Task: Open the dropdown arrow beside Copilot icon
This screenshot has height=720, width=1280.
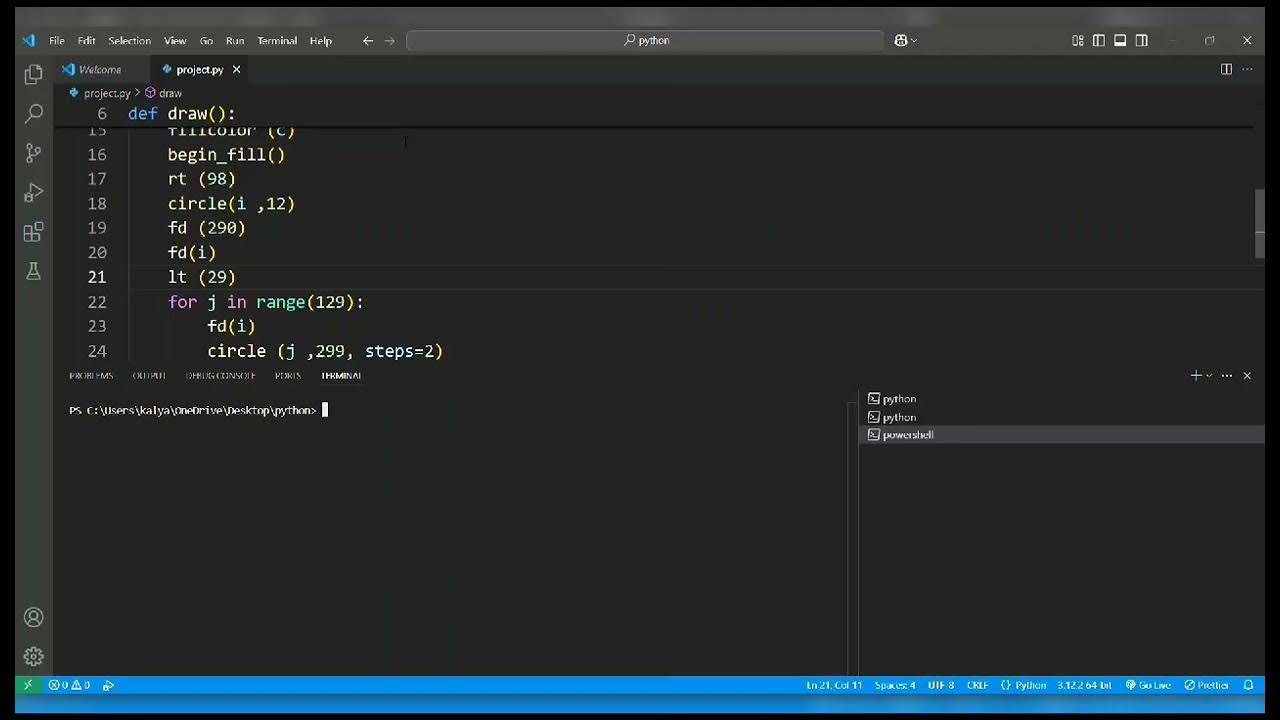Action: 914,41
